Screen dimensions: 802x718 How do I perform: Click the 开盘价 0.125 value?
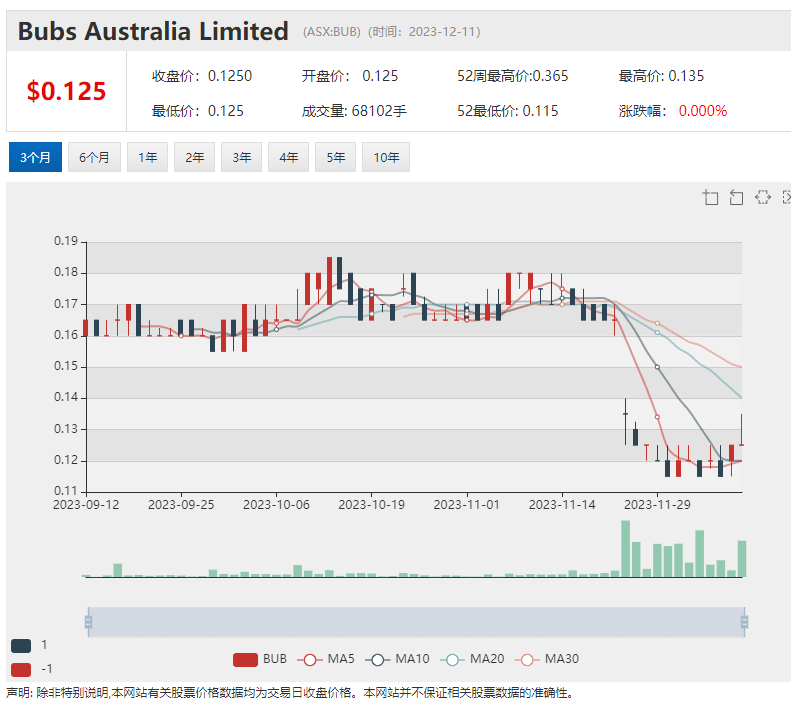pos(380,76)
